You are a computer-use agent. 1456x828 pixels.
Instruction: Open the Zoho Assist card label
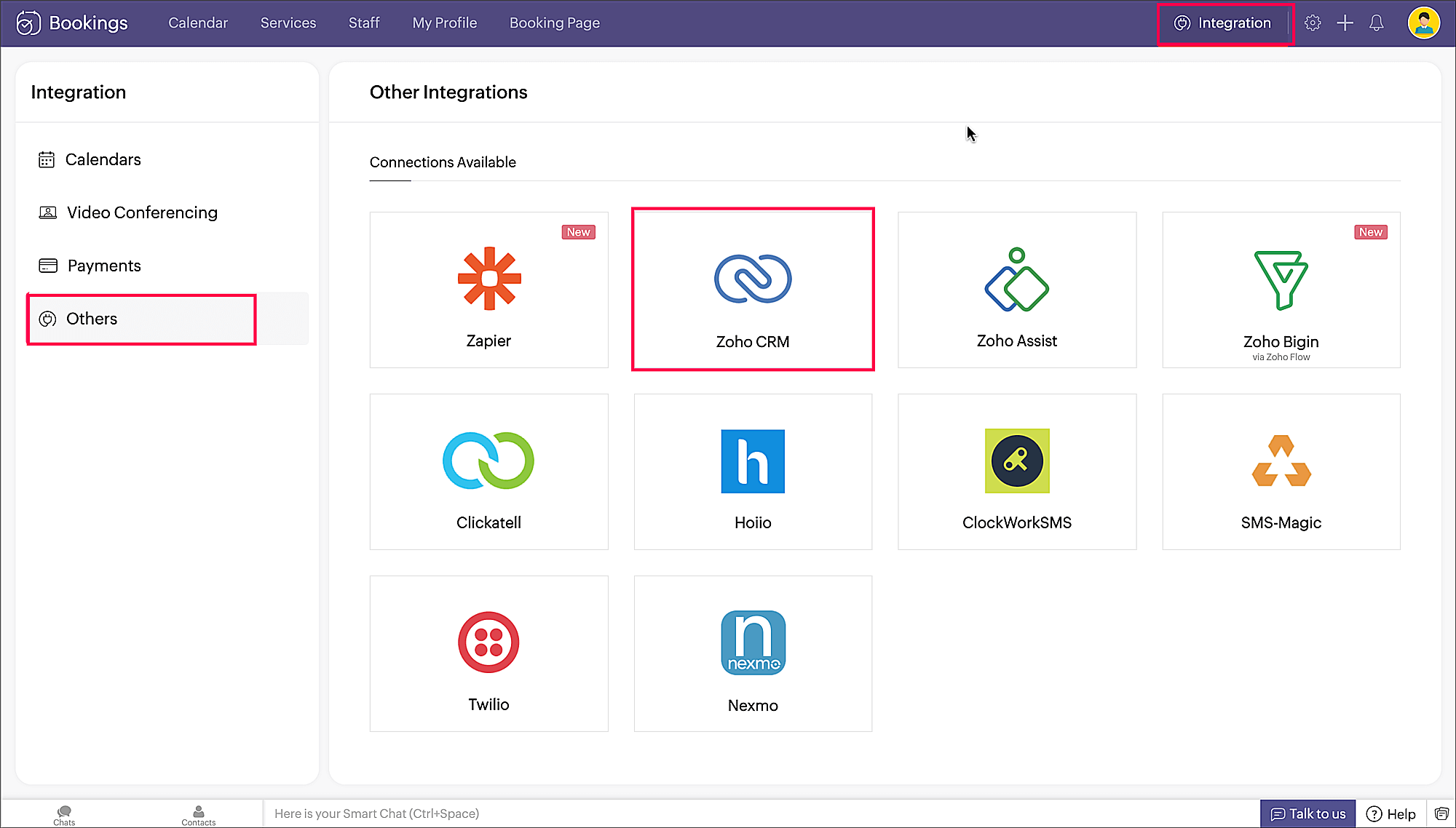pyautogui.click(x=1017, y=341)
